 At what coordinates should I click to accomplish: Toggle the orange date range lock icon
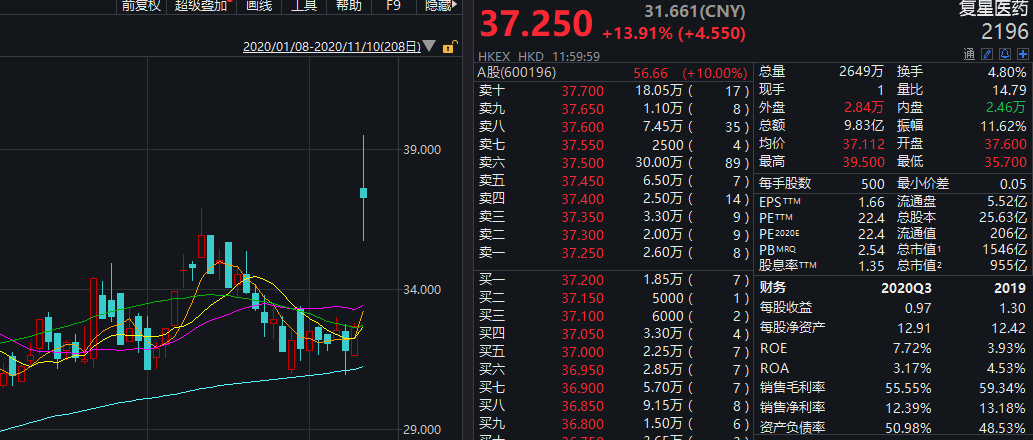click(449, 47)
